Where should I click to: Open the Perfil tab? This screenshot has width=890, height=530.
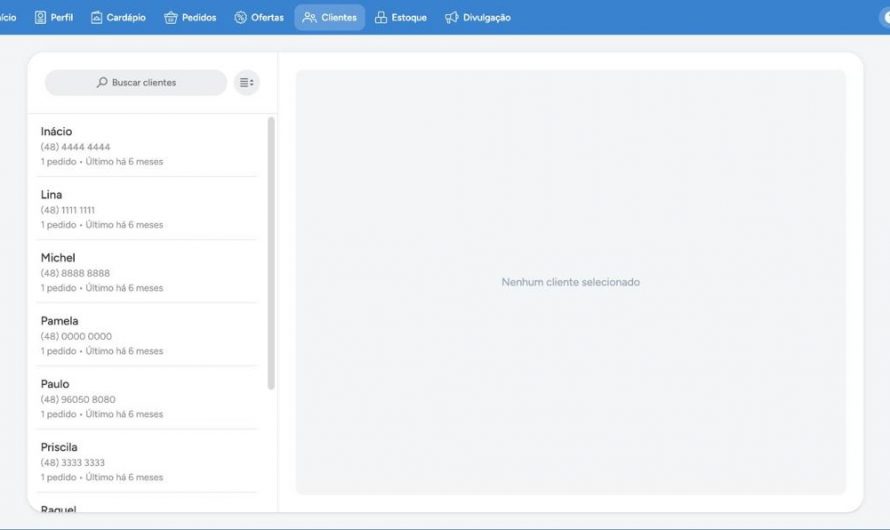click(x=53, y=18)
